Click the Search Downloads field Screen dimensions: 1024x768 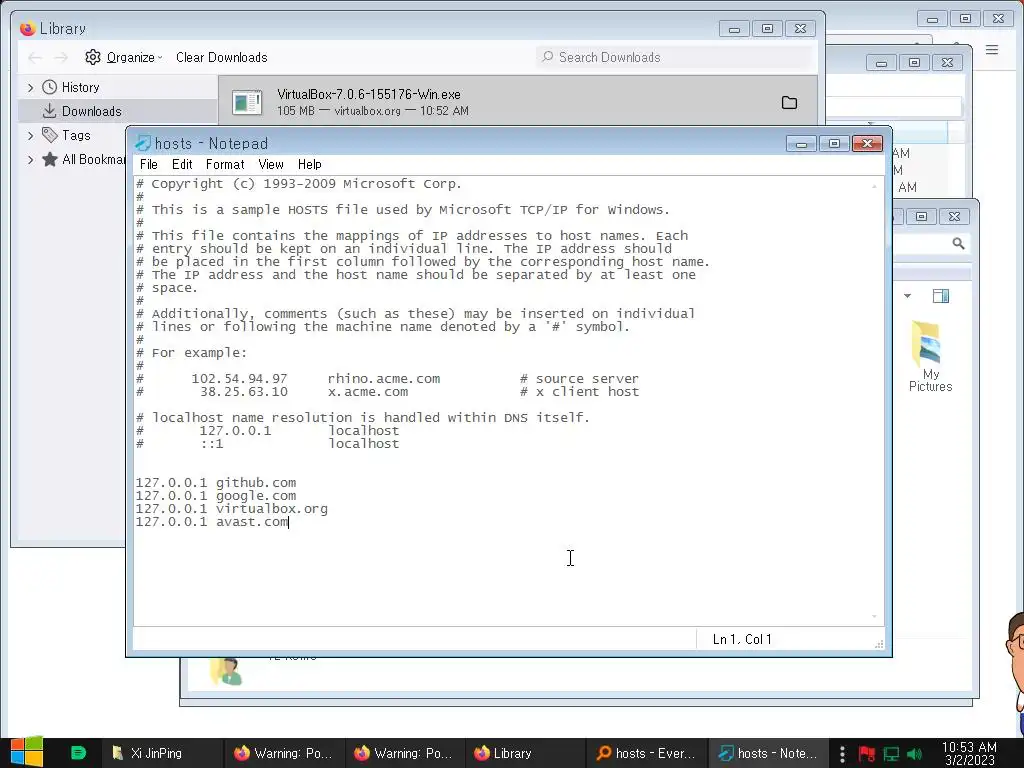click(675, 57)
